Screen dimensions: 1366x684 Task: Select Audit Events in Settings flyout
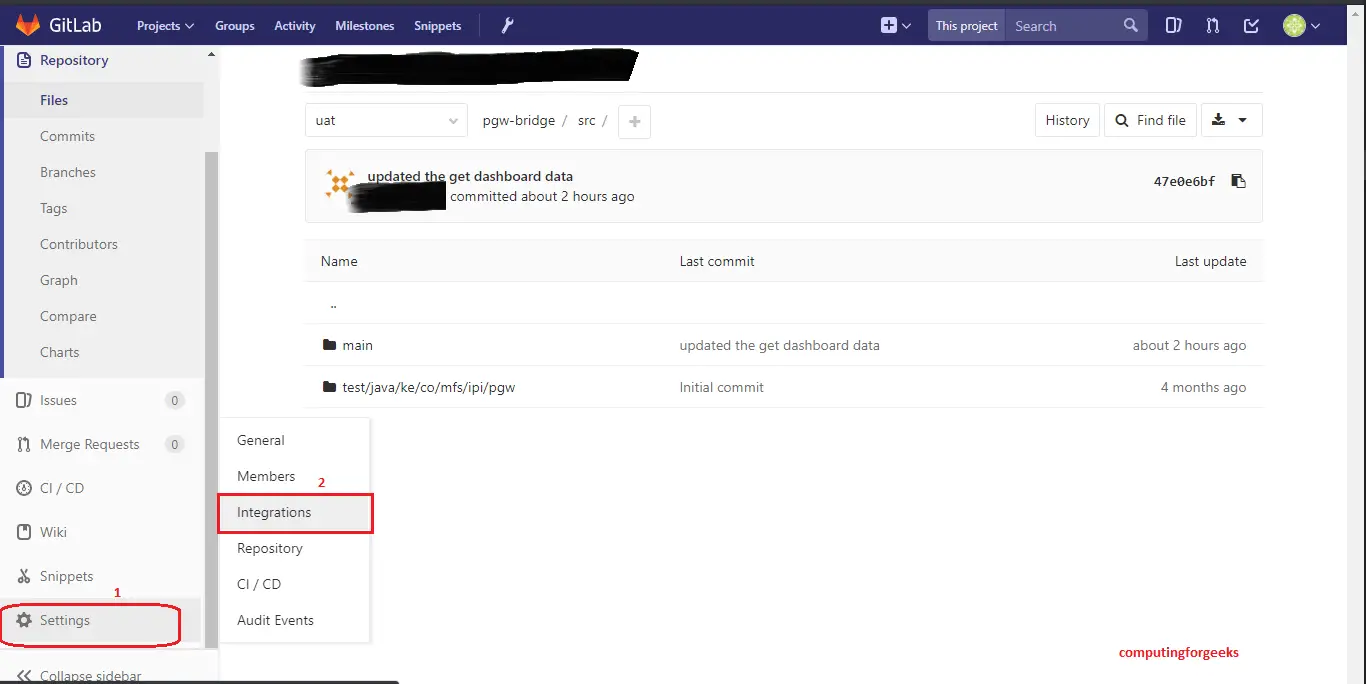275,620
